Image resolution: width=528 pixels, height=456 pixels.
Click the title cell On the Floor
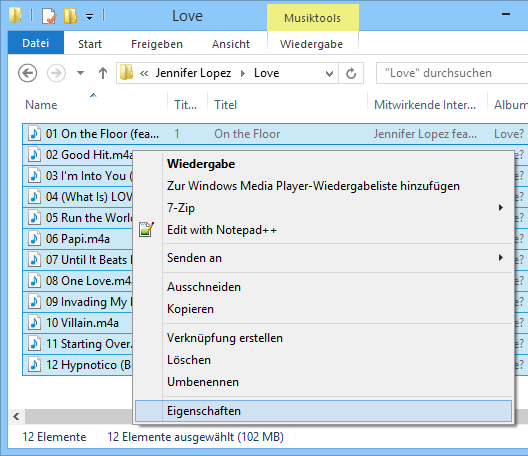(247, 134)
